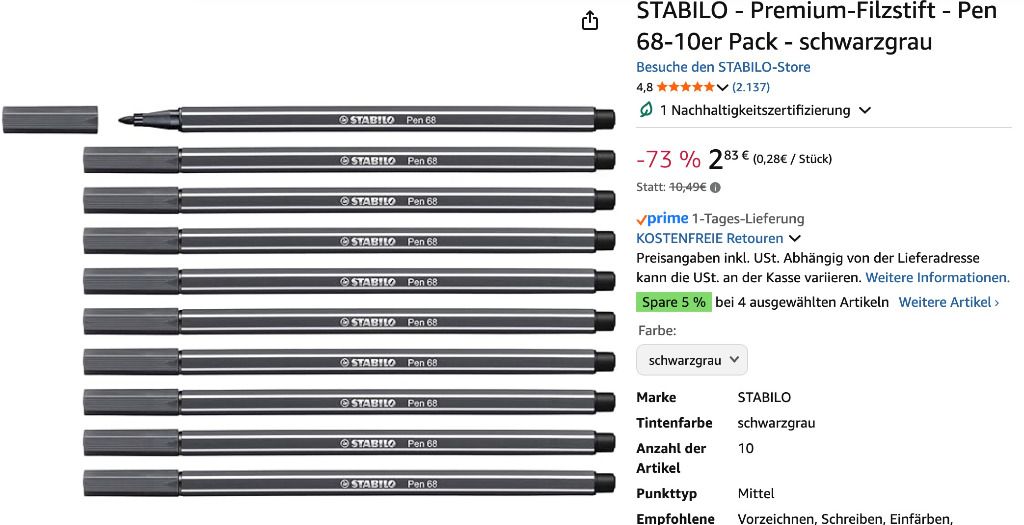Visit the STABILO-Store link
Viewport: 1024px width, 525px height.
tap(723, 67)
